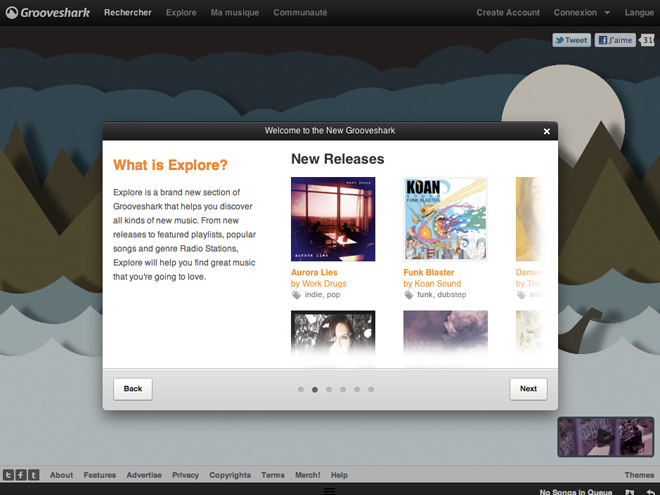Open the Merch! footer link

click(x=308, y=475)
